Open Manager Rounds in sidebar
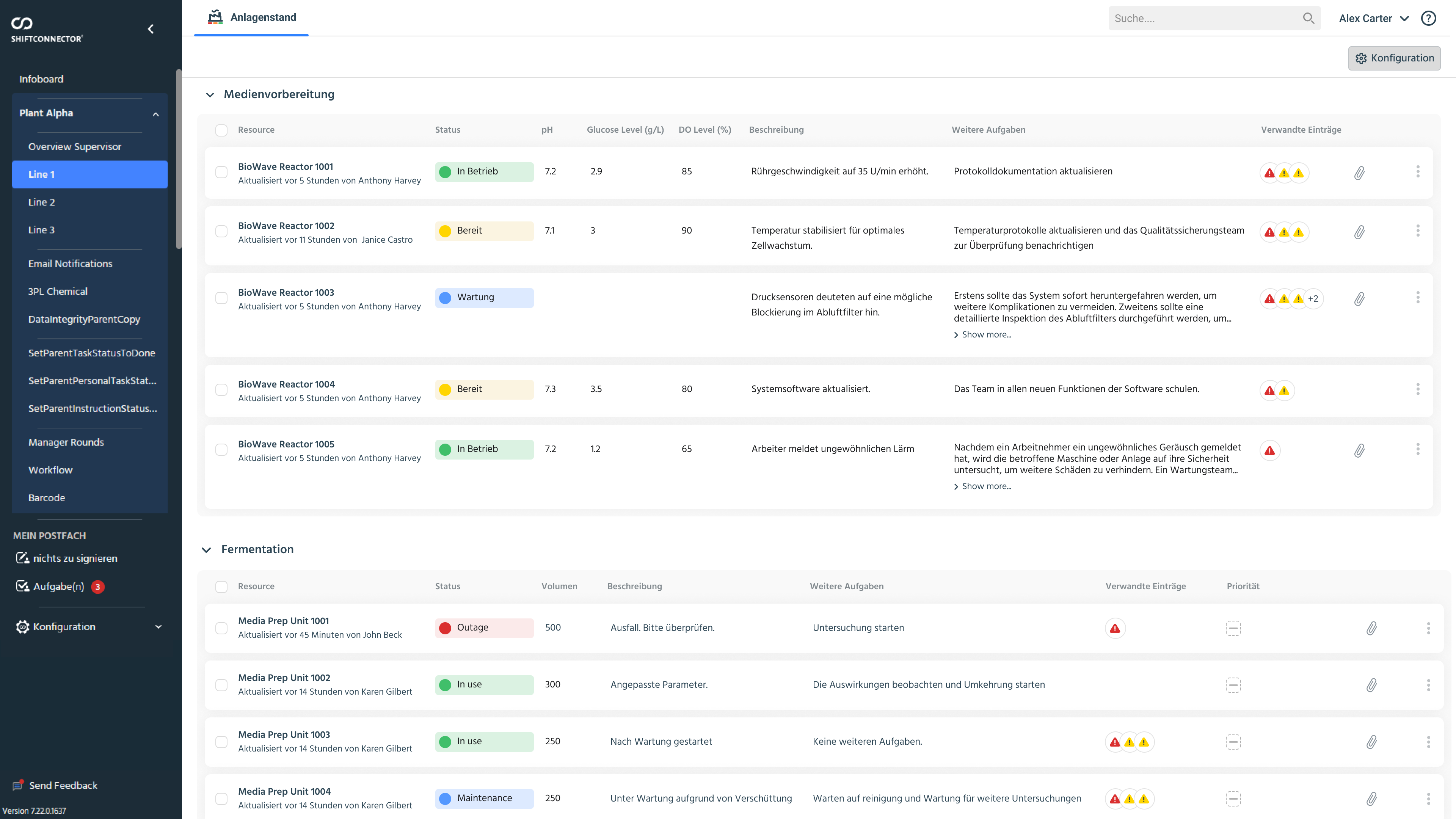The image size is (1456, 819). [89, 442]
